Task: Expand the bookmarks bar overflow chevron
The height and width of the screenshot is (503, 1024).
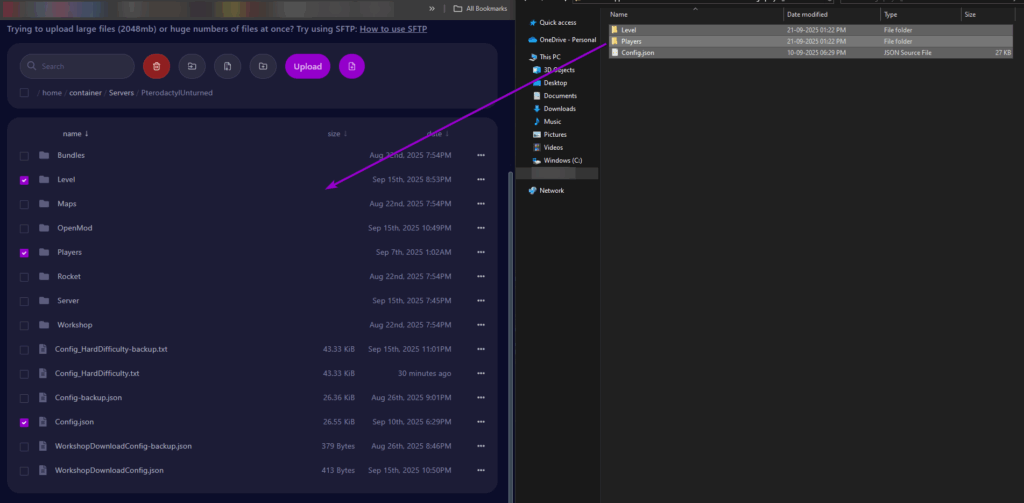Action: tap(432, 8)
